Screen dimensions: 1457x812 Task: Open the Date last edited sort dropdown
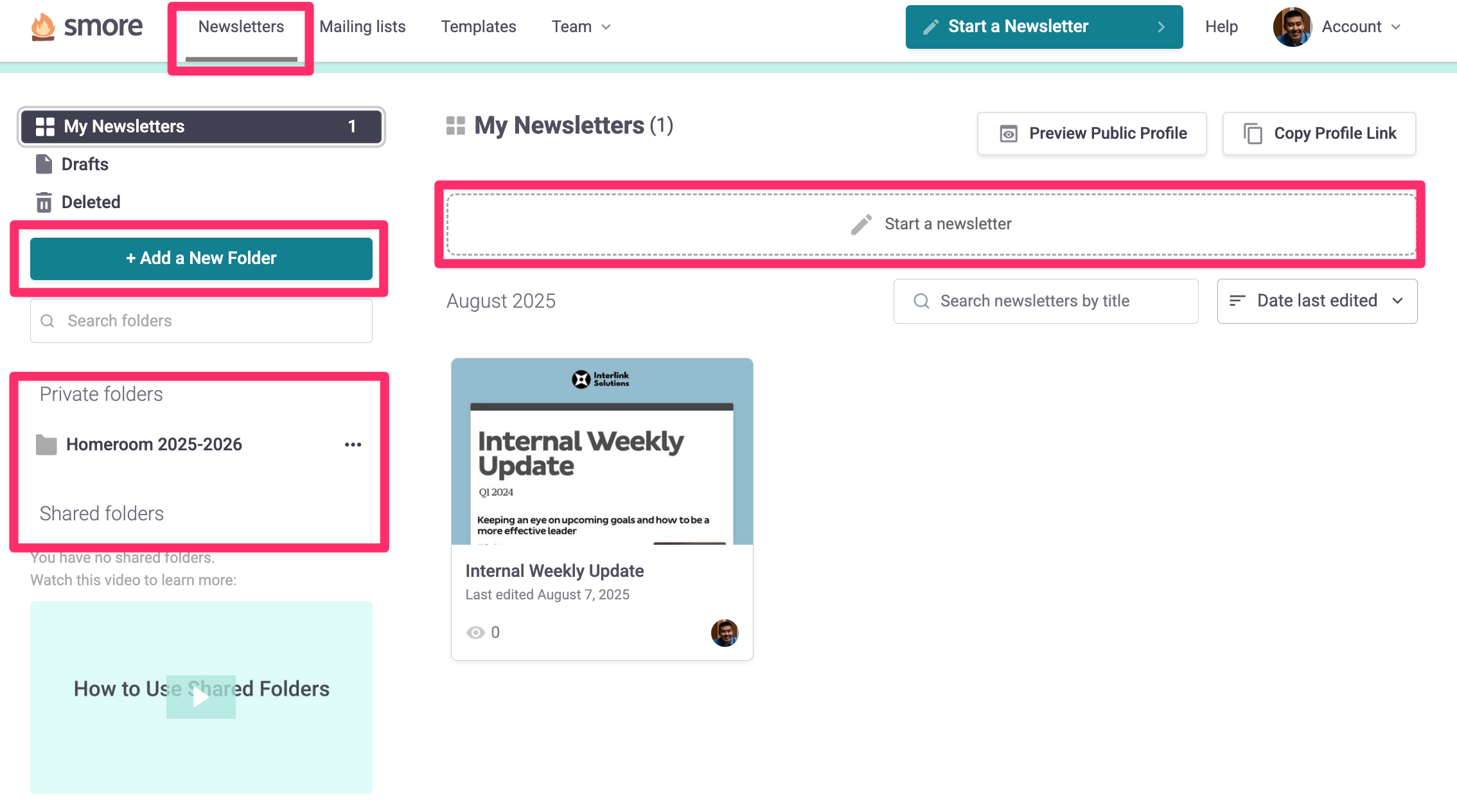click(1316, 301)
